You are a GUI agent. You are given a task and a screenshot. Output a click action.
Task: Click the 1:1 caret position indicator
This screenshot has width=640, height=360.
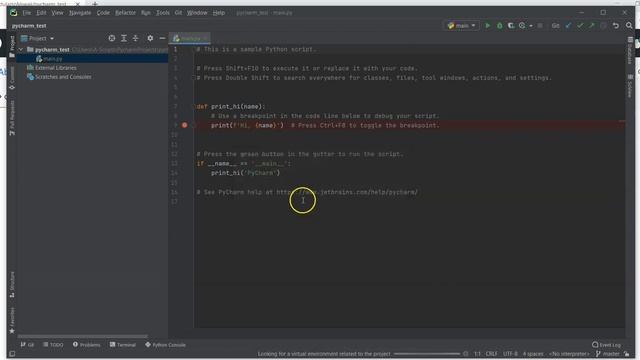click(477, 354)
